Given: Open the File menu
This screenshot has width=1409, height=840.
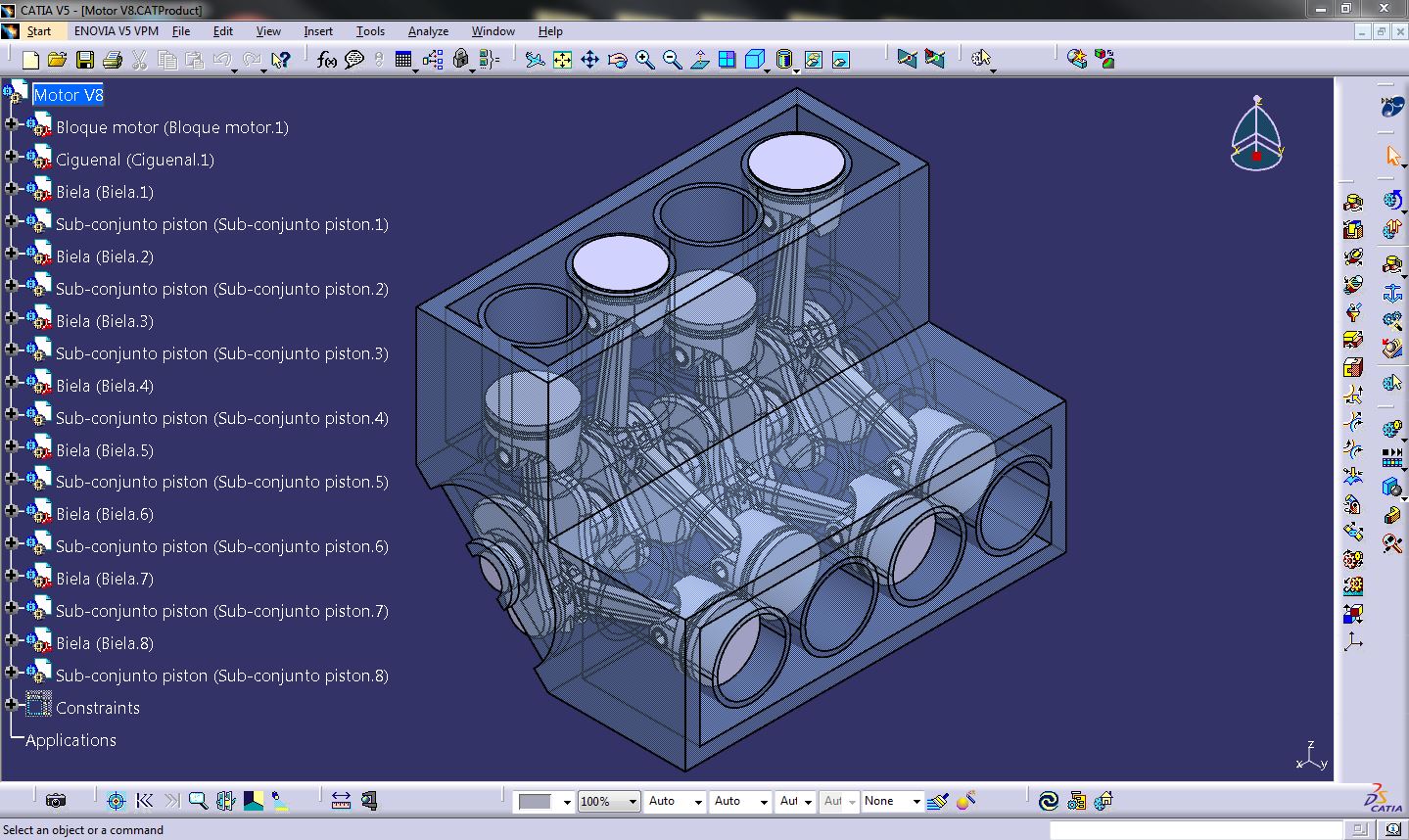Looking at the screenshot, I should 181,31.
